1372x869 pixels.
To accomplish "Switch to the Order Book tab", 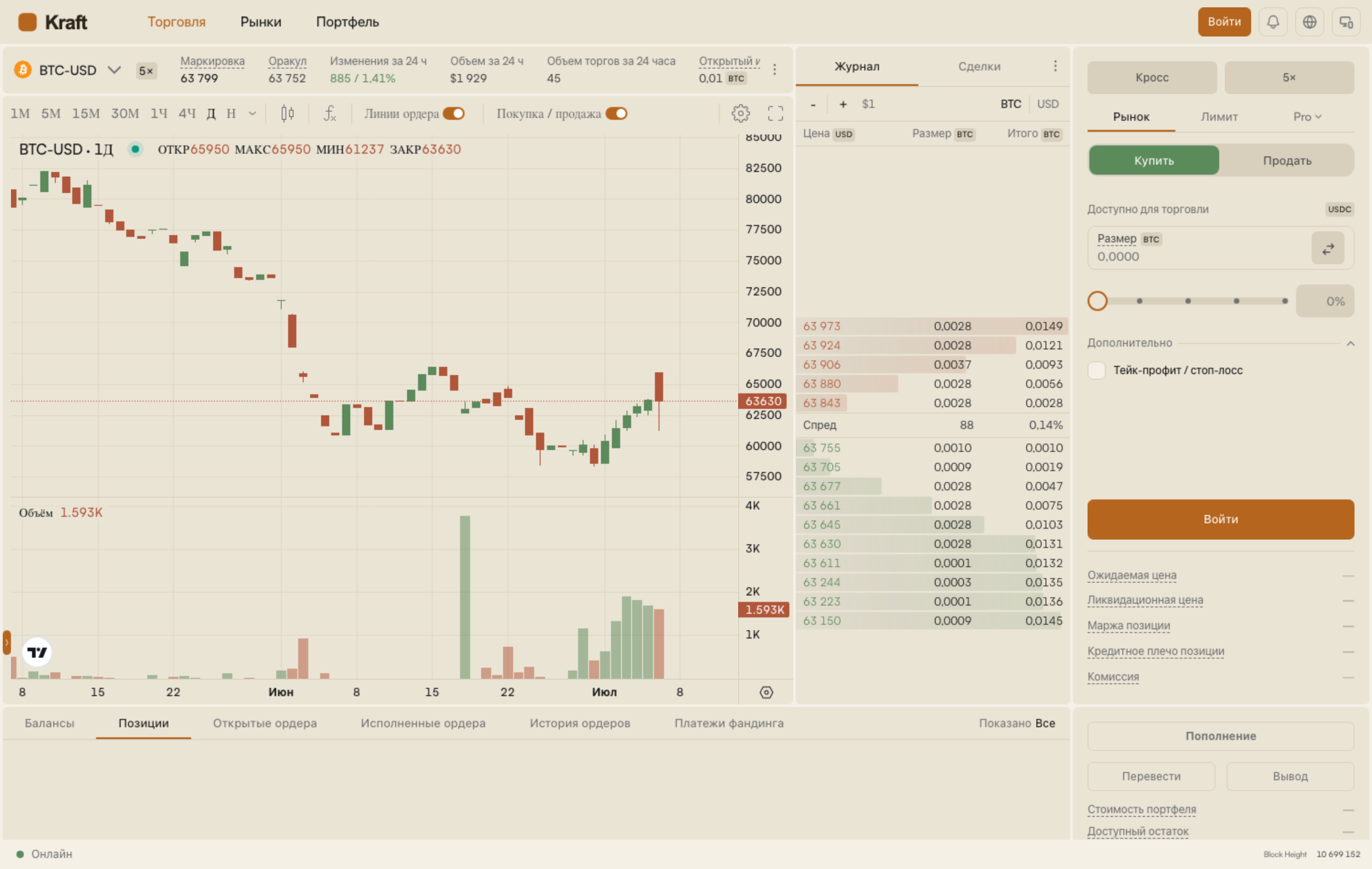I will pos(857,67).
